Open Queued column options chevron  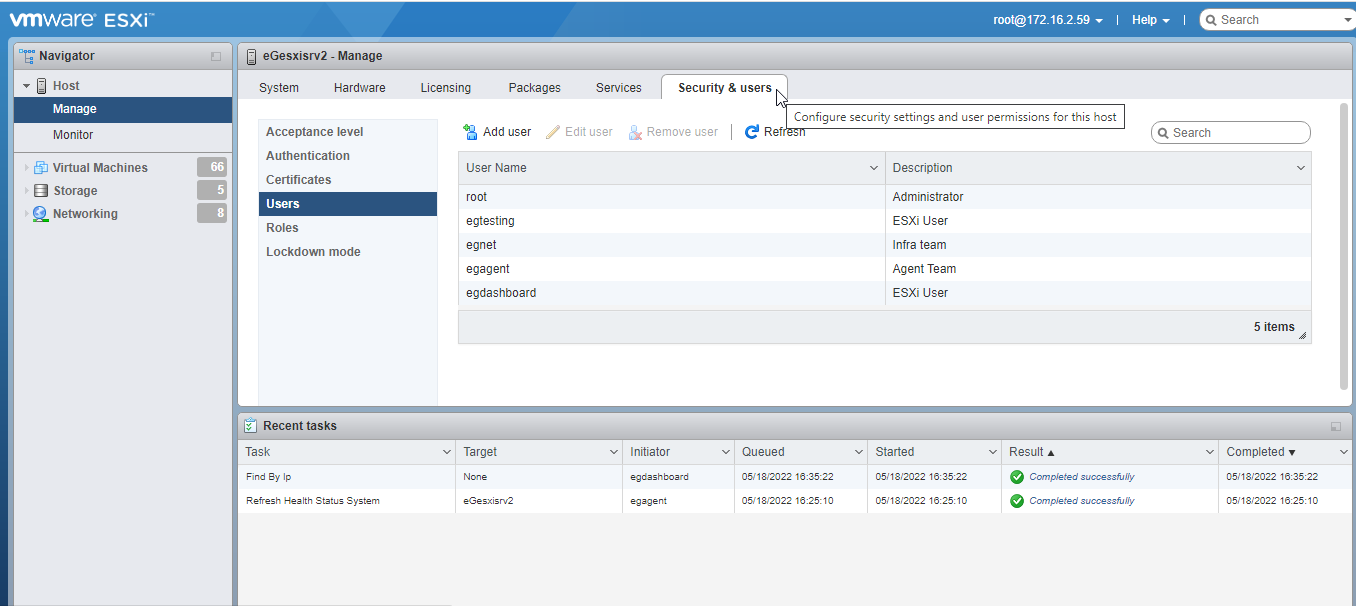click(858, 452)
